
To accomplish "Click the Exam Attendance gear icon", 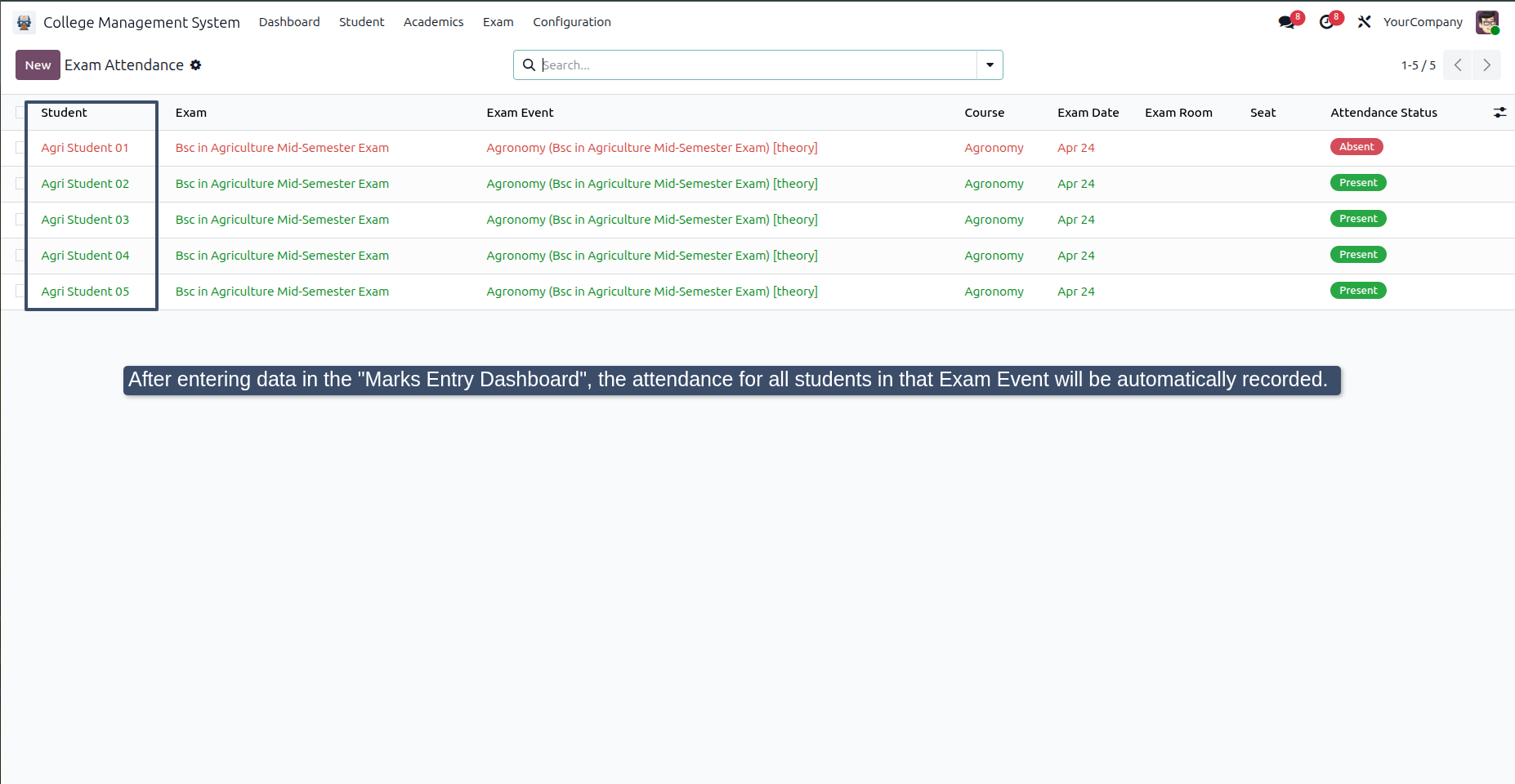I will pyautogui.click(x=195, y=65).
